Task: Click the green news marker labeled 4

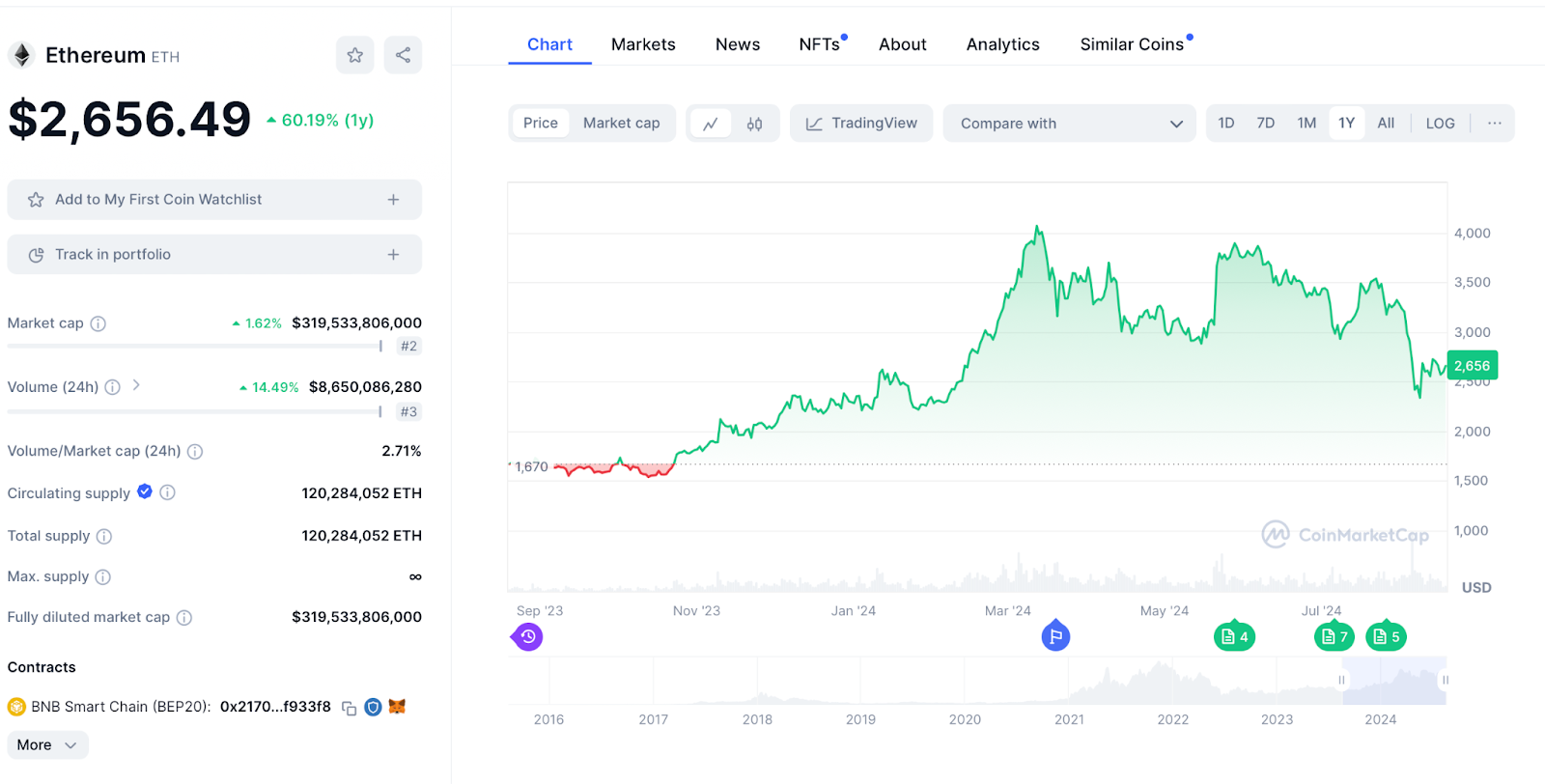Action: [1234, 636]
